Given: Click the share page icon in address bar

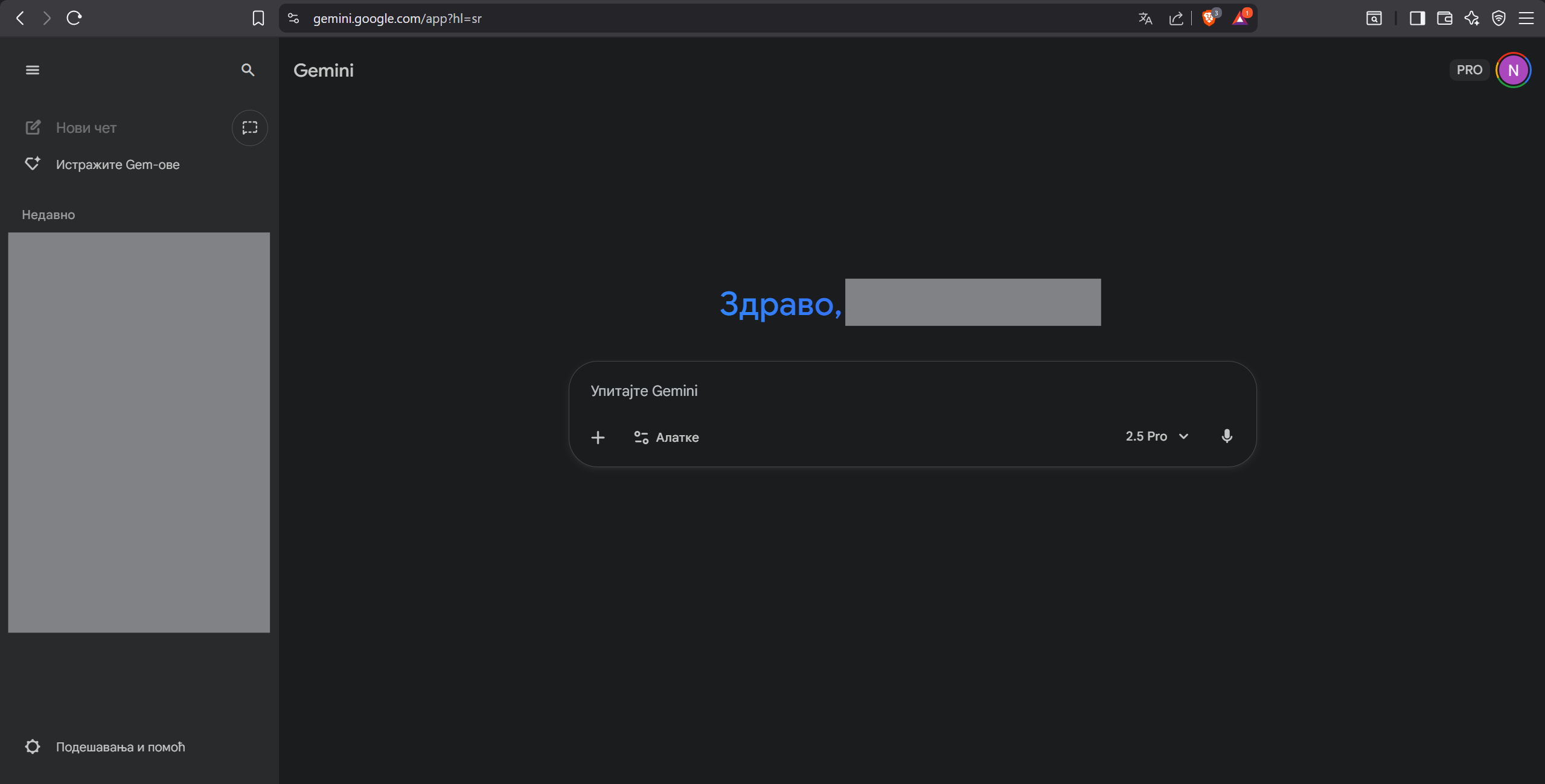Looking at the screenshot, I should pos(1176,19).
